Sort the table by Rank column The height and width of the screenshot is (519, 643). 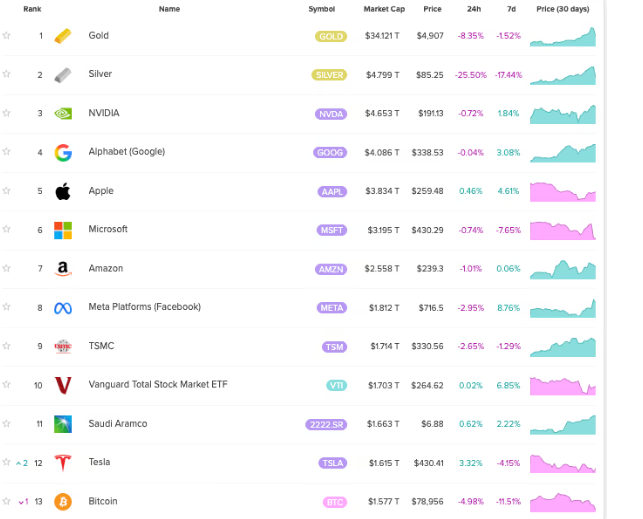(32, 9)
